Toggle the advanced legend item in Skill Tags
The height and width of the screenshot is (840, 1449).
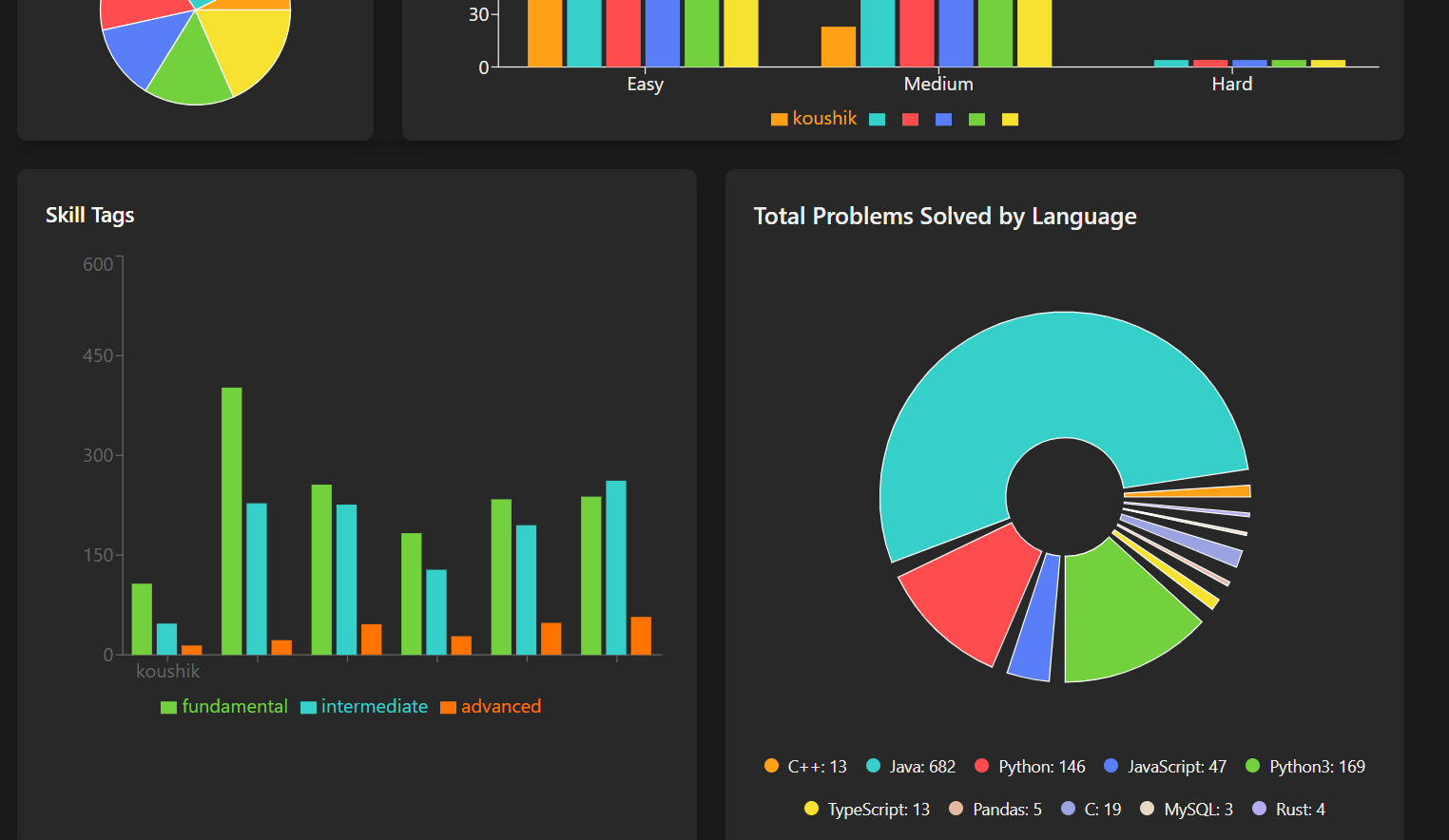(491, 707)
